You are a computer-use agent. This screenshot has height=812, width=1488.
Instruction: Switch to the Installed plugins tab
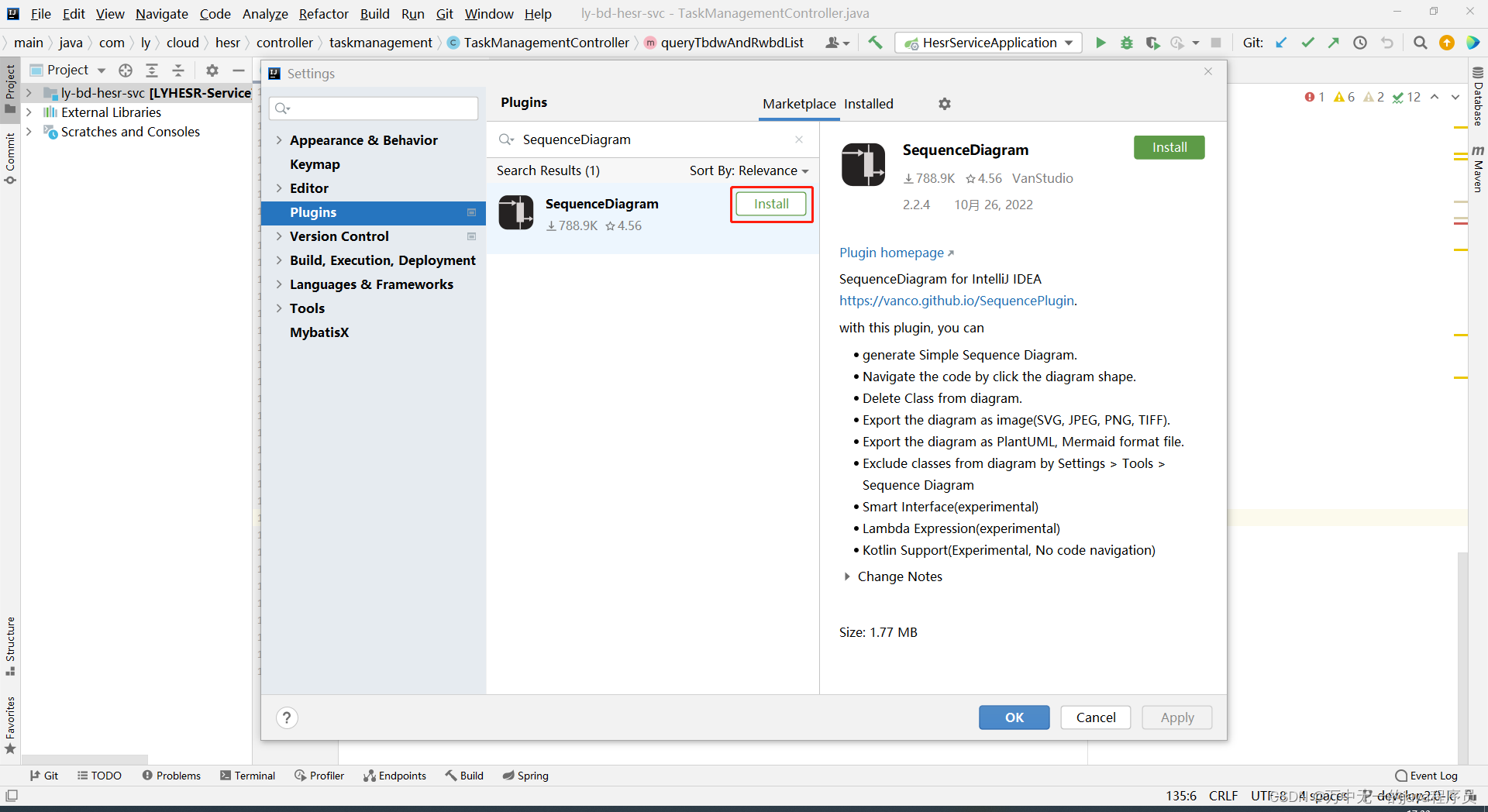coord(869,104)
